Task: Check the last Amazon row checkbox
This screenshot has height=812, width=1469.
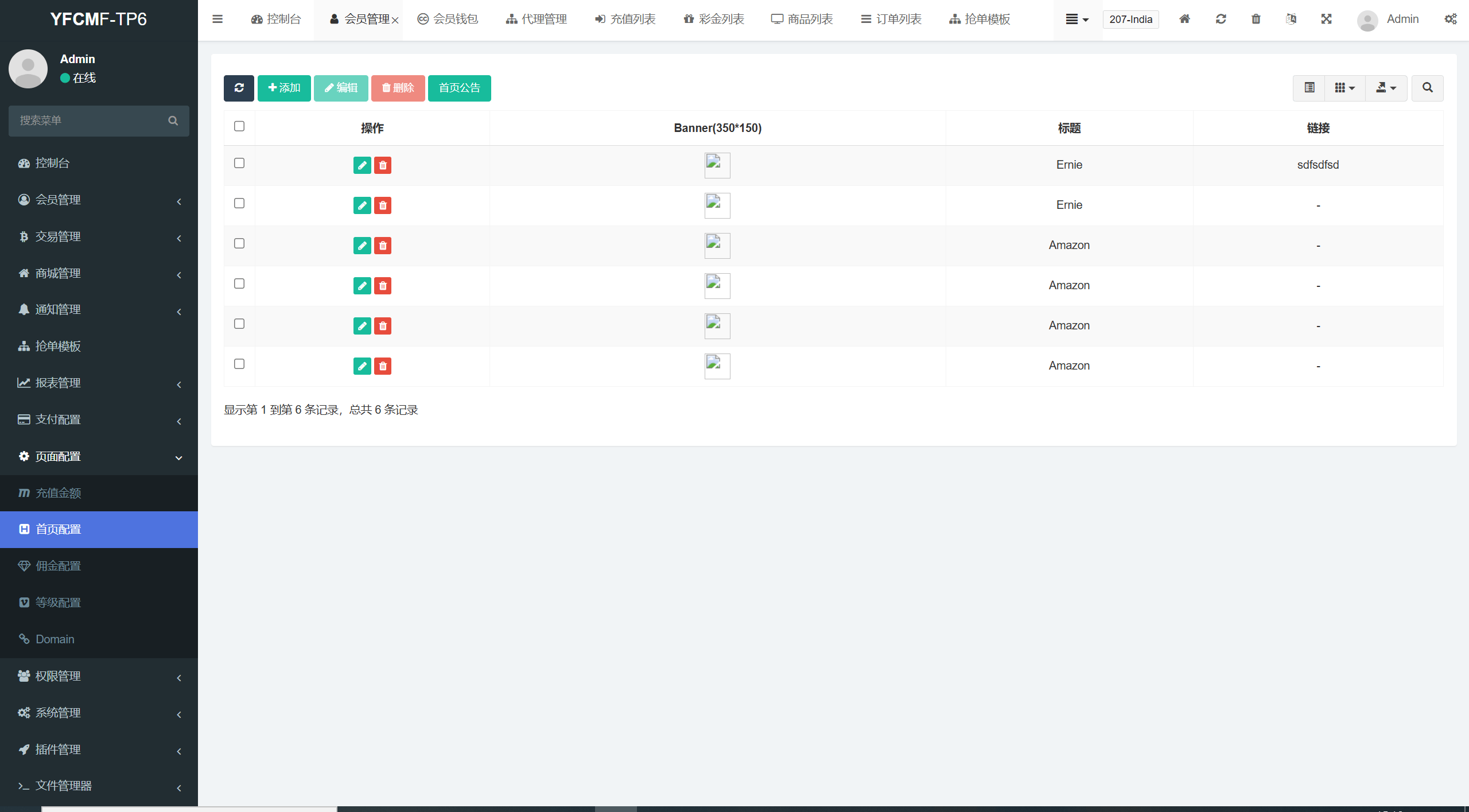Action: pyautogui.click(x=239, y=364)
